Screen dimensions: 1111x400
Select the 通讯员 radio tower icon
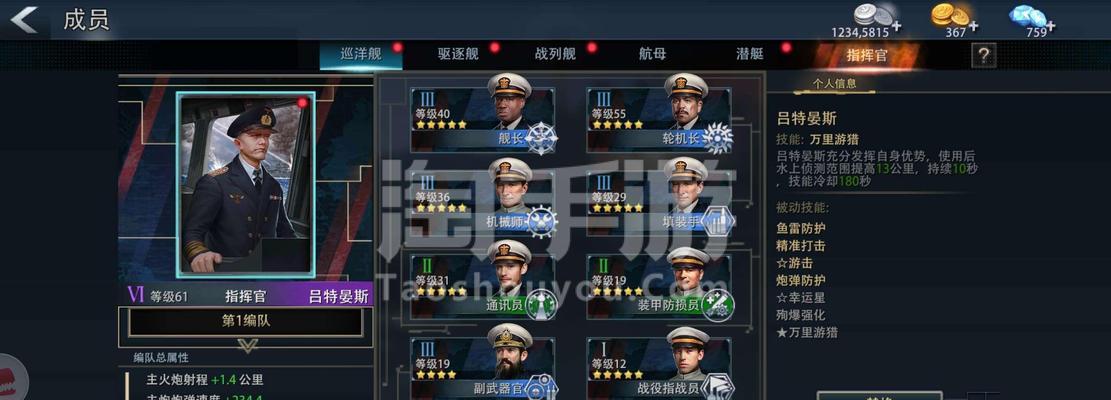click(541, 305)
